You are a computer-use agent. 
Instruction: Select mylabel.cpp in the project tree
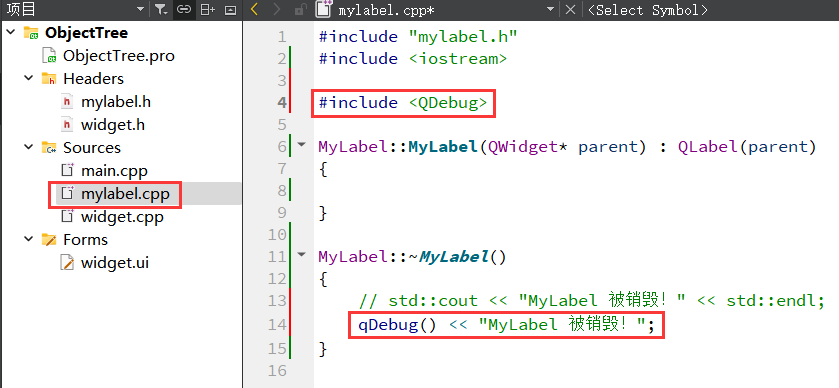tap(125, 194)
